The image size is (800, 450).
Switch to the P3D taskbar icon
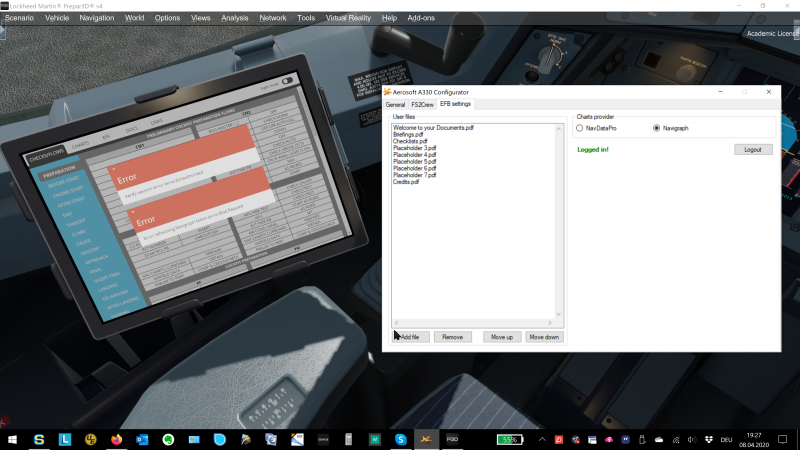click(453, 439)
